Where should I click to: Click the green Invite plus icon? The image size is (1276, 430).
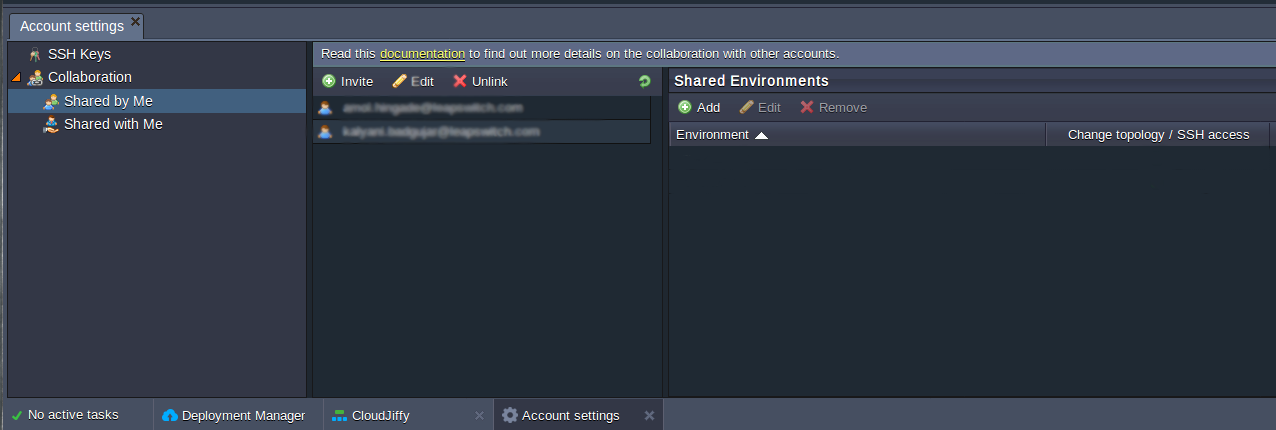tap(329, 82)
